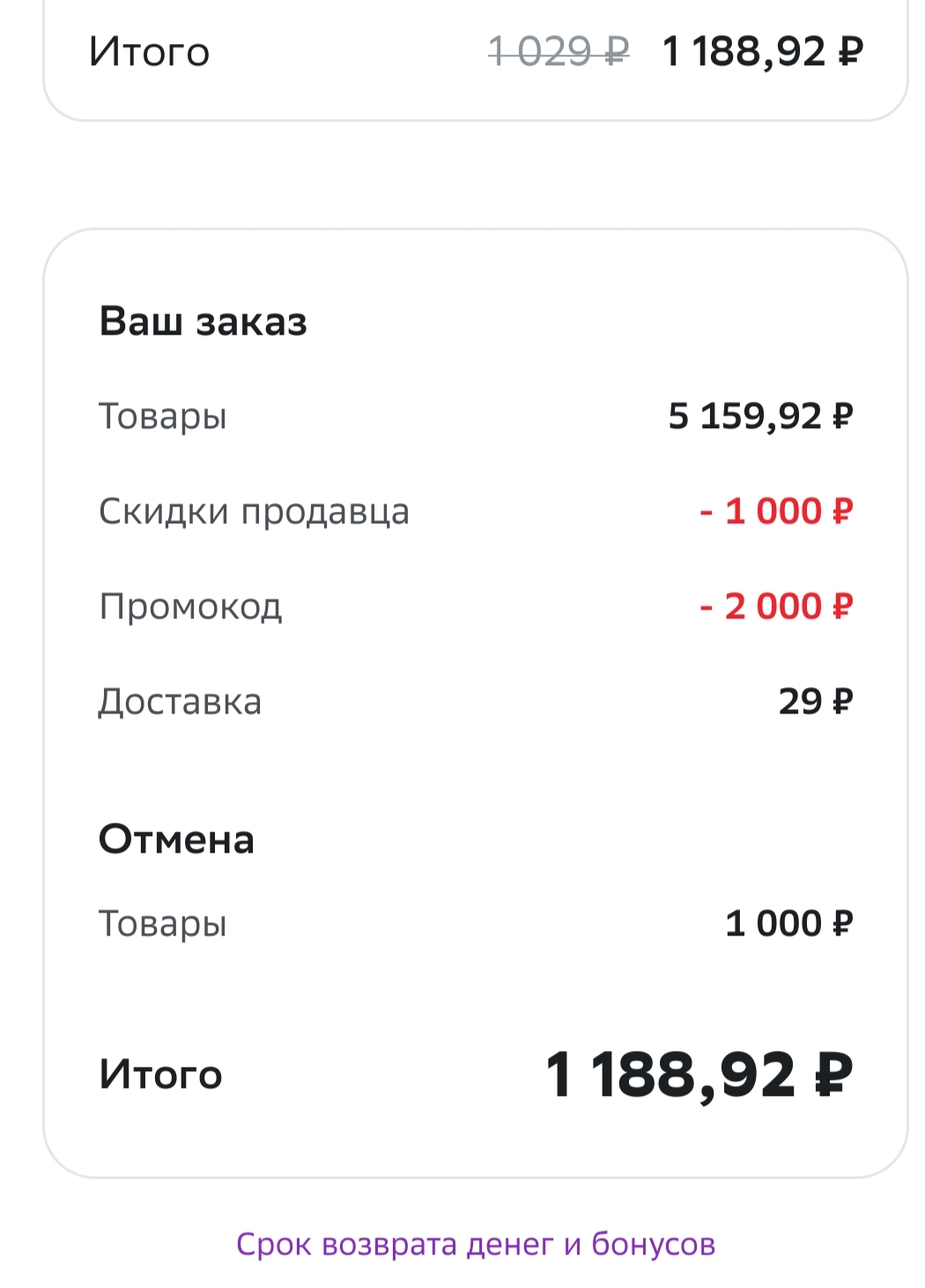Tap the 'Отмена' section heading
Image resolution: width=925 pixels, height=1288 pixels.
pyautogui.click(x=176, y=839)
